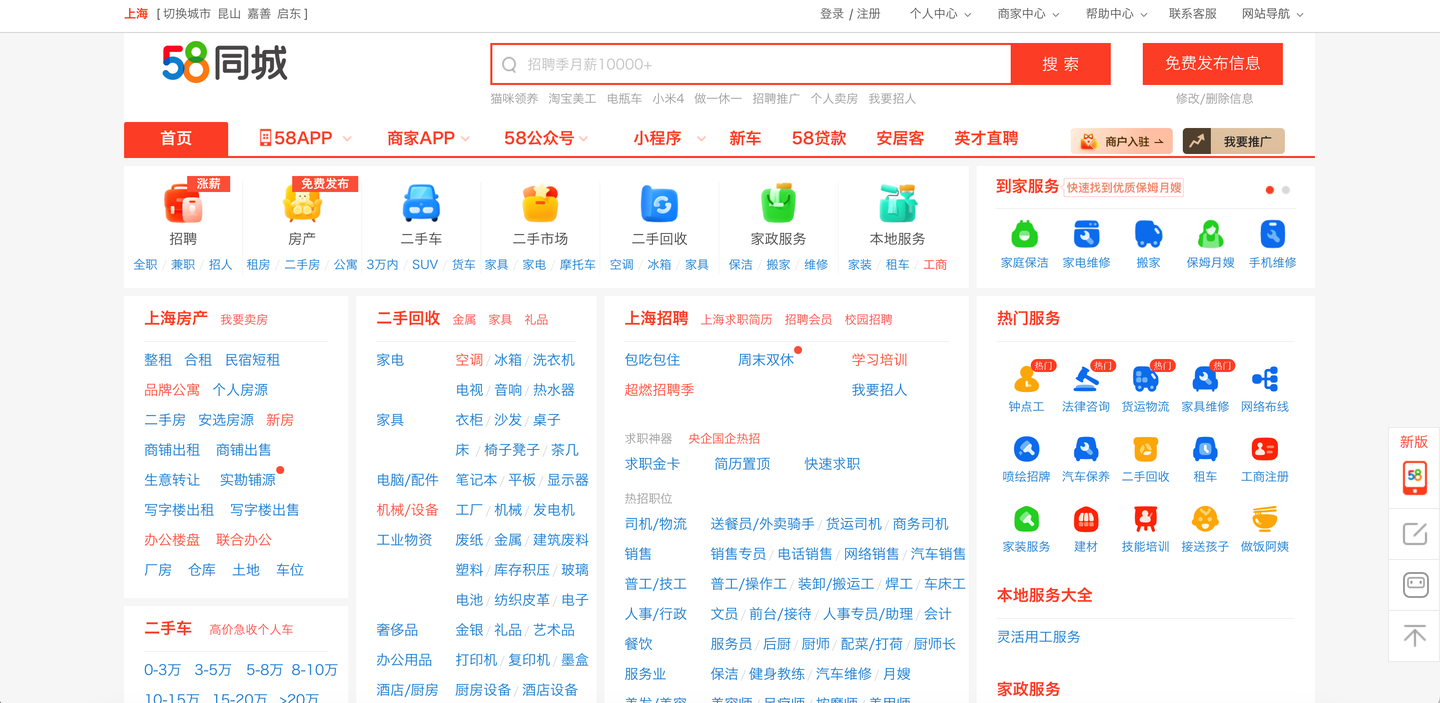Image resolution: width=1440 pixels, height=703 pixels.
Task: Select the 搬家 moving truck icon
Action: tap(1148, 235)
